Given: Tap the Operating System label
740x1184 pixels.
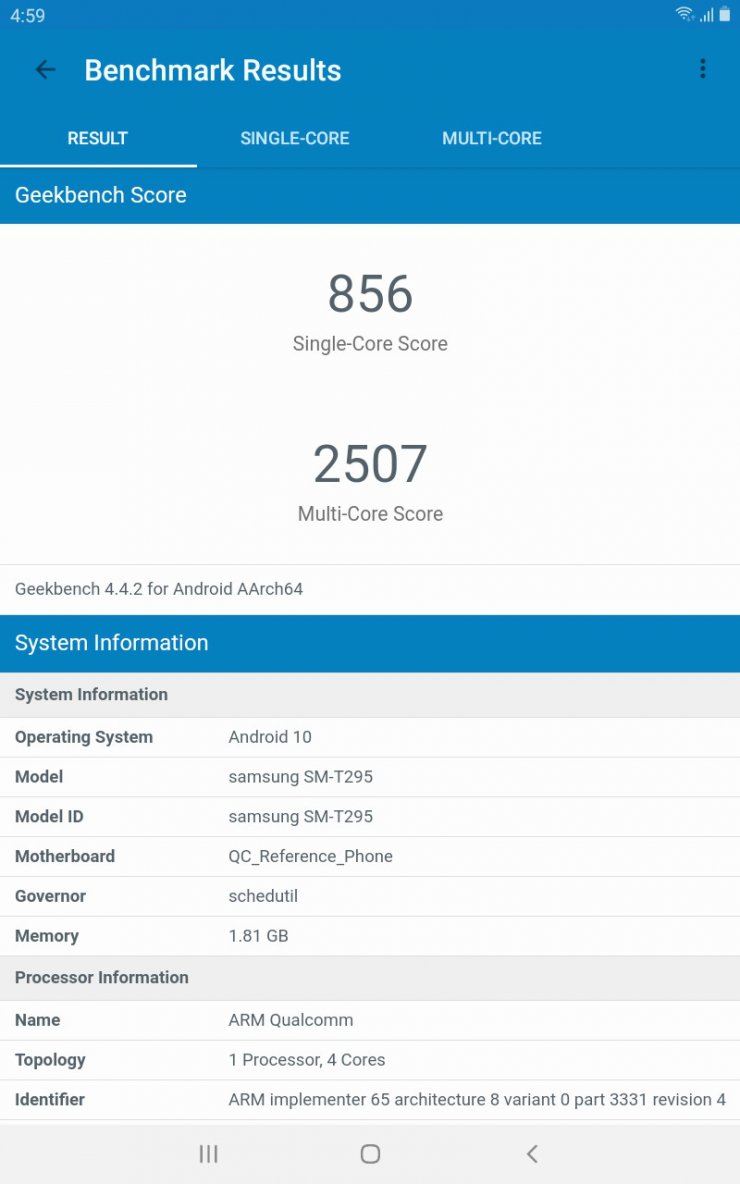Looking at the screenshot, I should coord(84,737).
